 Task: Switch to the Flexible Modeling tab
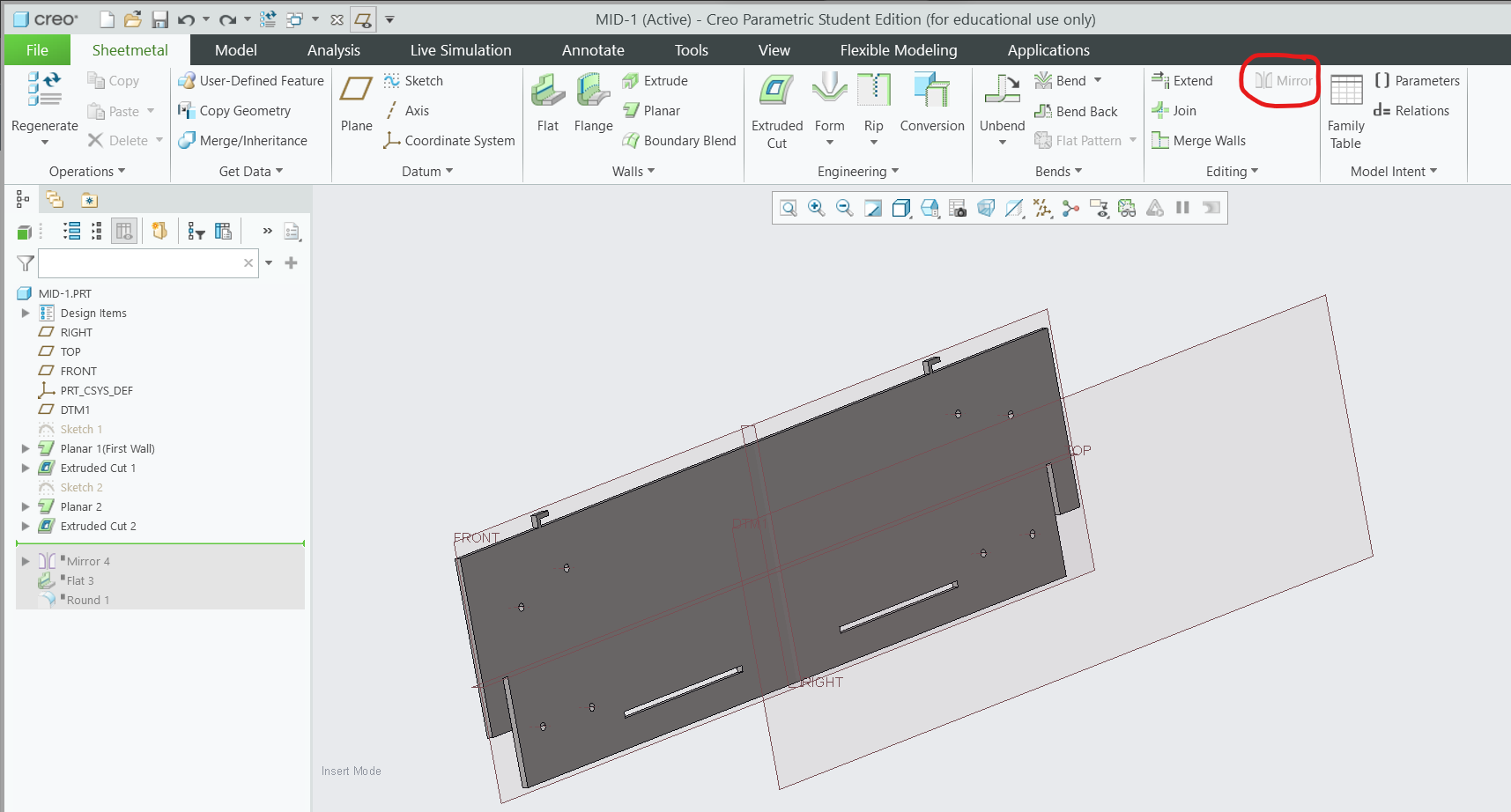coord(898,50)
